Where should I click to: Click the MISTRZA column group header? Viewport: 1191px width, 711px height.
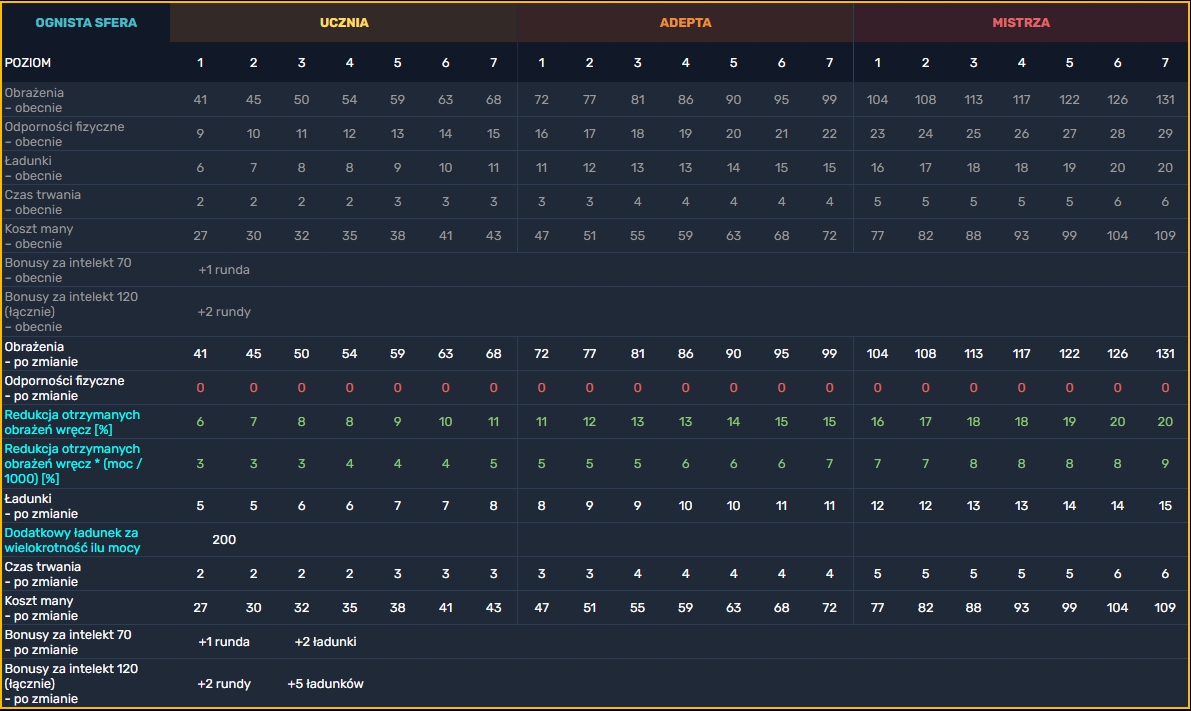(1021, 23)
